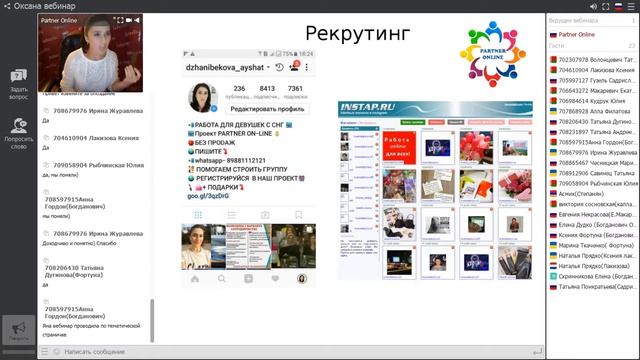Open the chat options list icon
Image resolution: width=640 pixels, height=360 pixels.
tap(44, 351)
